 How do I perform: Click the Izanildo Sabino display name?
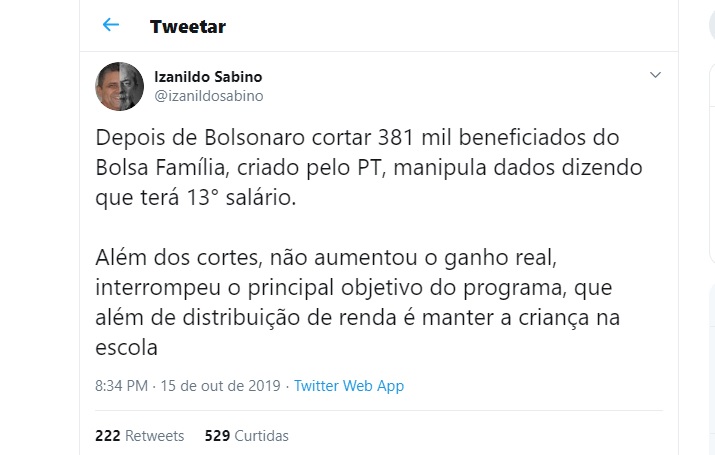pos(209,77)
